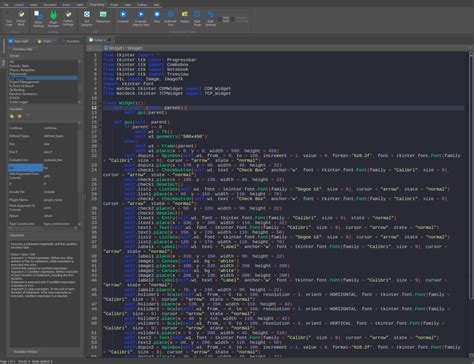Click the Python Block ribbon icon

21,18
